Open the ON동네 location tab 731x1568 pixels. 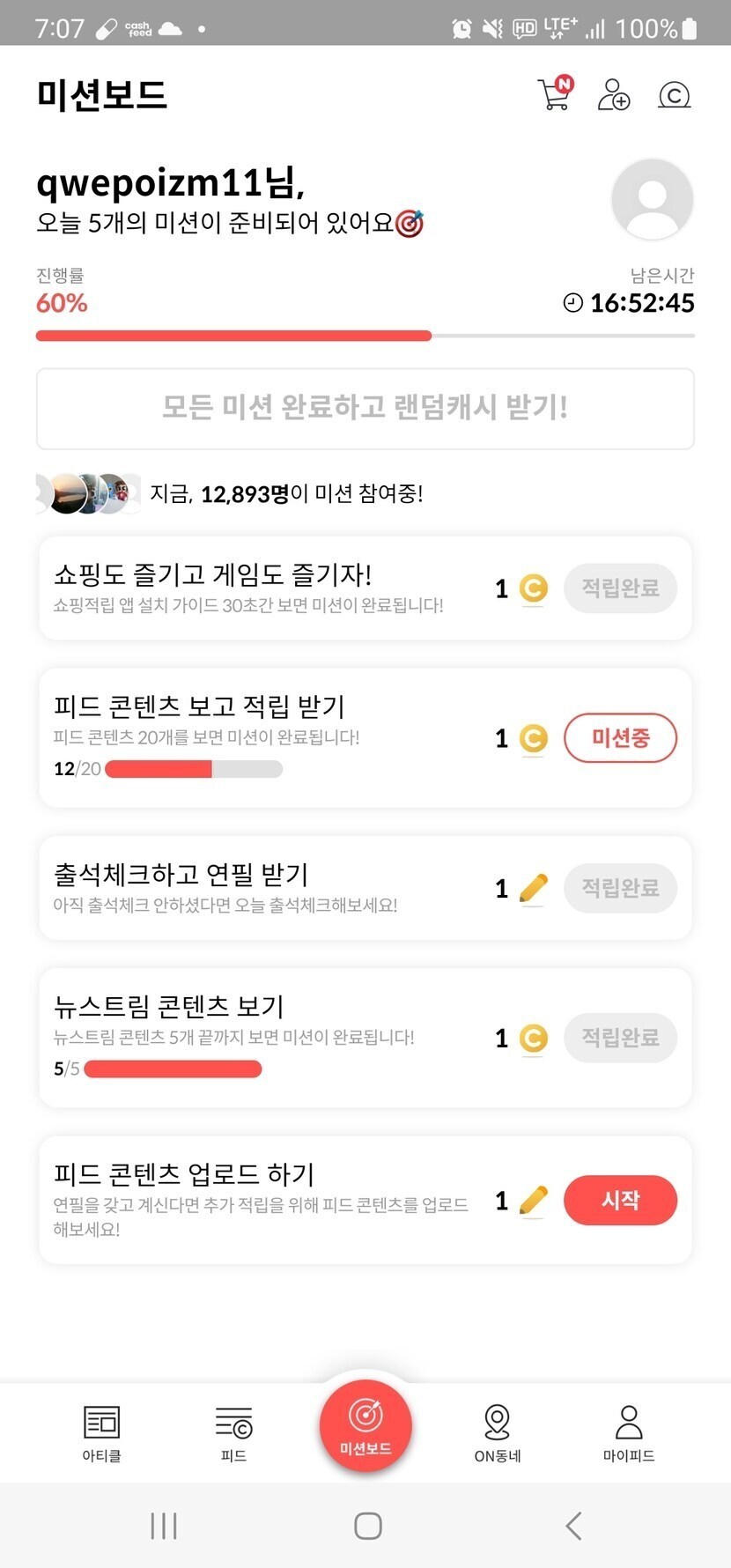[x=498, y=1432]
